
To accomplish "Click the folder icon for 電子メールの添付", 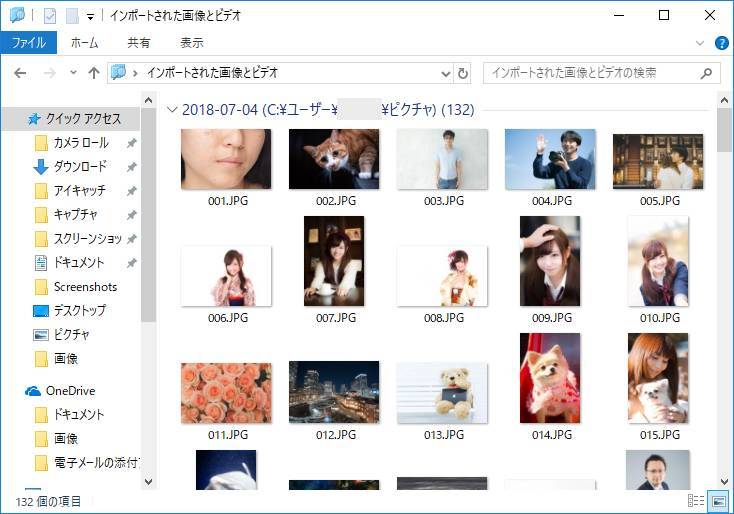I will click(41, 463).
